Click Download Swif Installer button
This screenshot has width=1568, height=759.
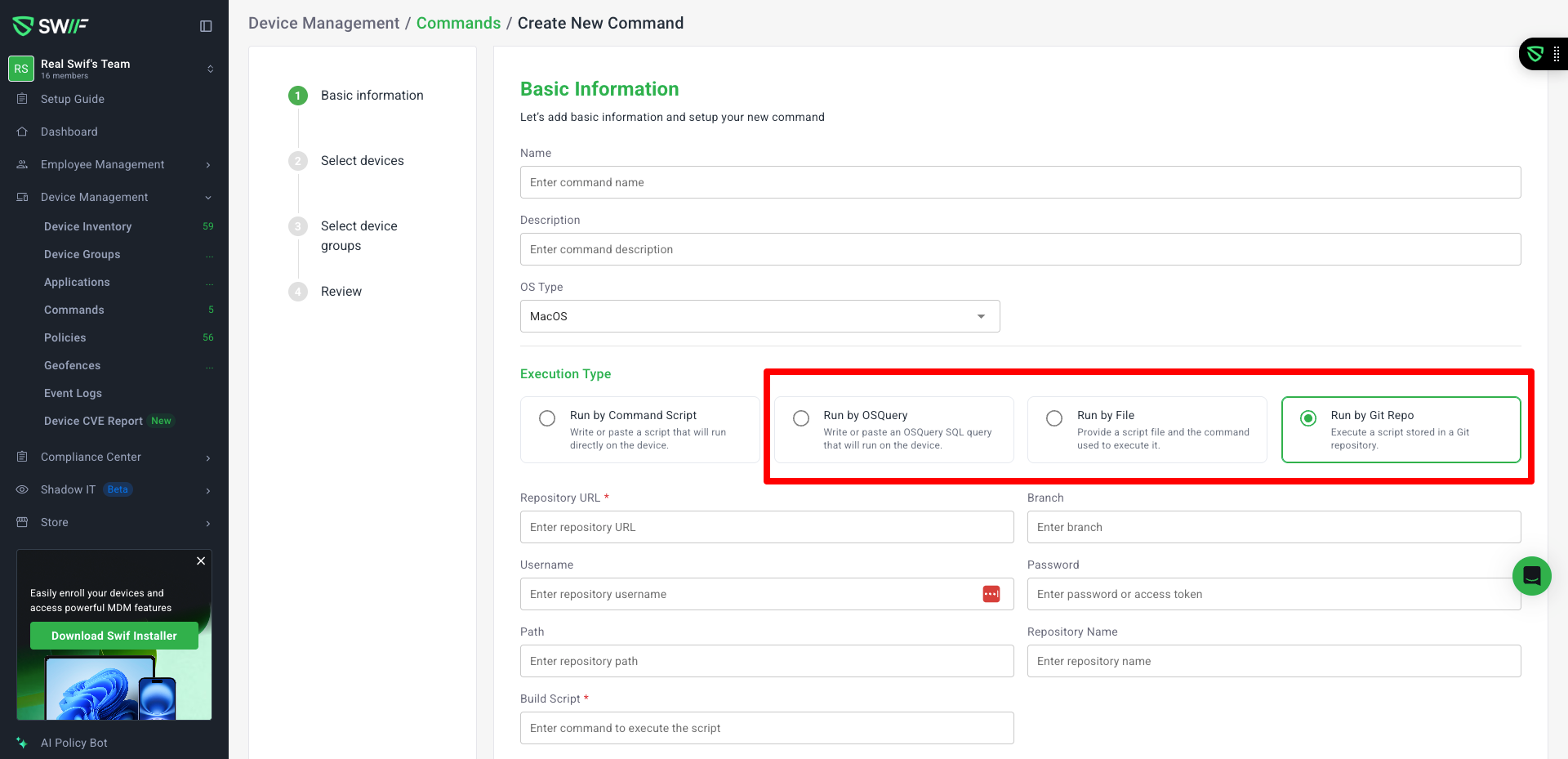(114, 636)
